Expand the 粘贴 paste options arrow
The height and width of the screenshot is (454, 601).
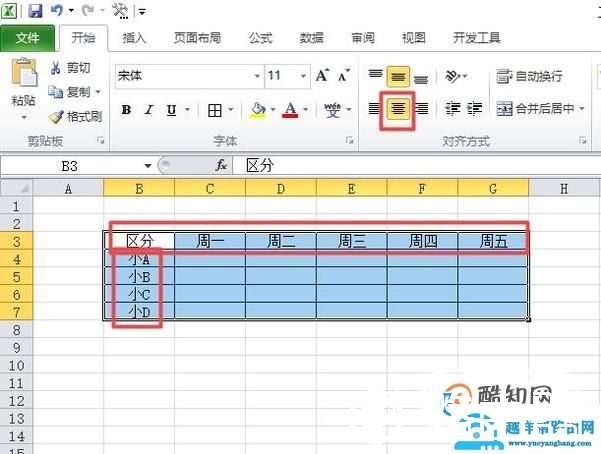tap(24, 117)
